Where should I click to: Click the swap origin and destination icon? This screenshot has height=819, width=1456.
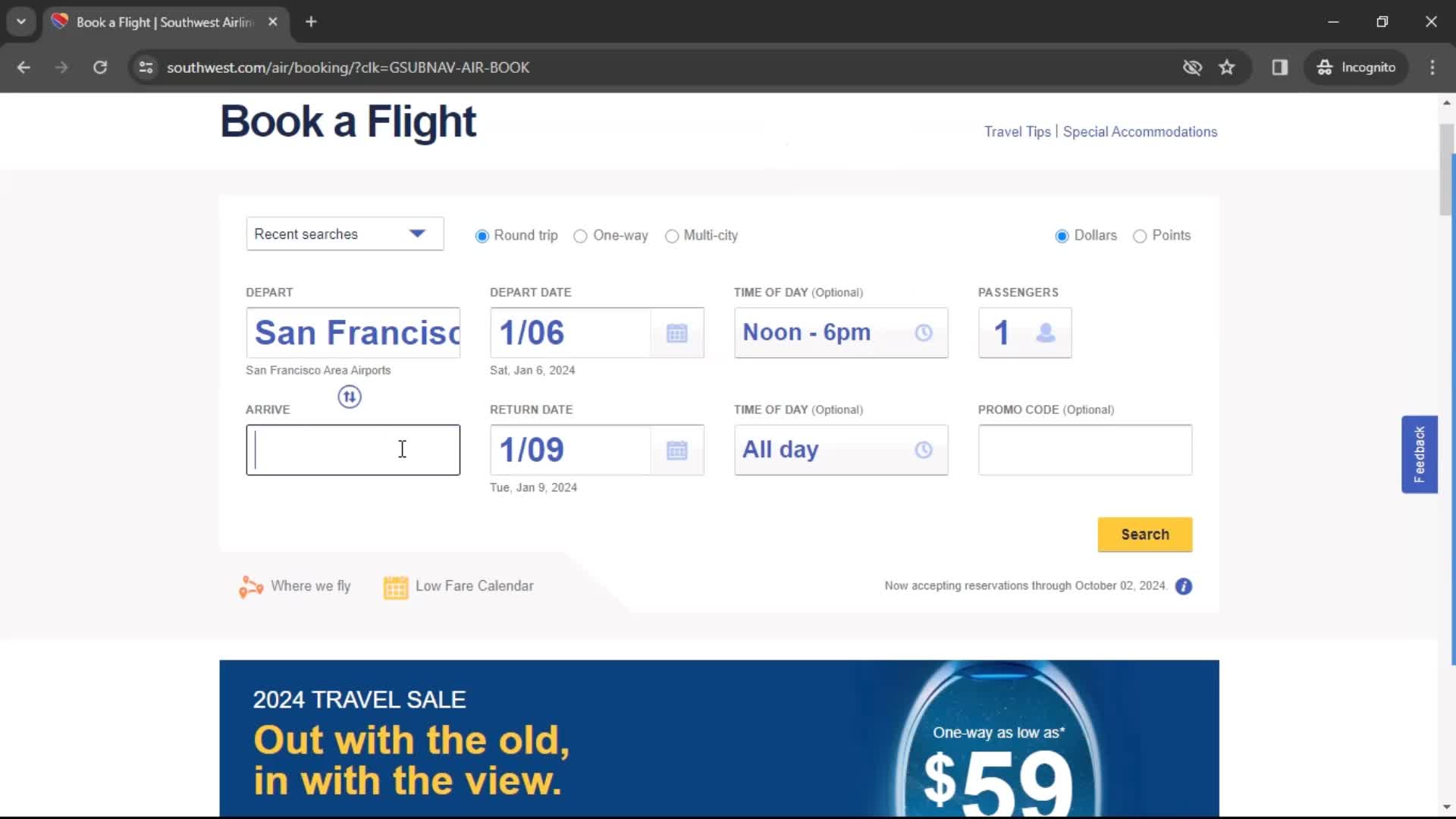(x=350, y=396)
